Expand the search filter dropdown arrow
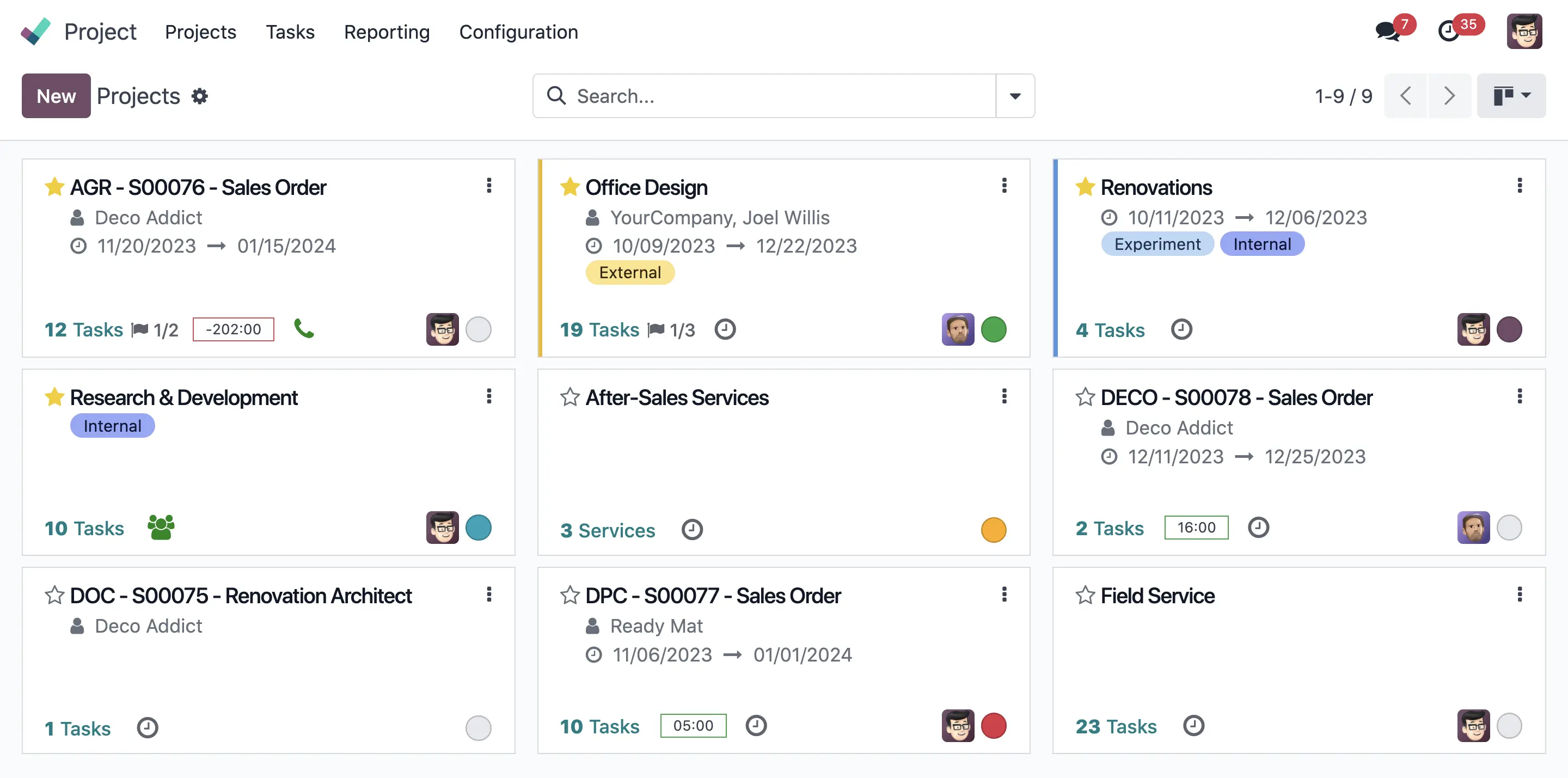 (x=1014, y=96)
